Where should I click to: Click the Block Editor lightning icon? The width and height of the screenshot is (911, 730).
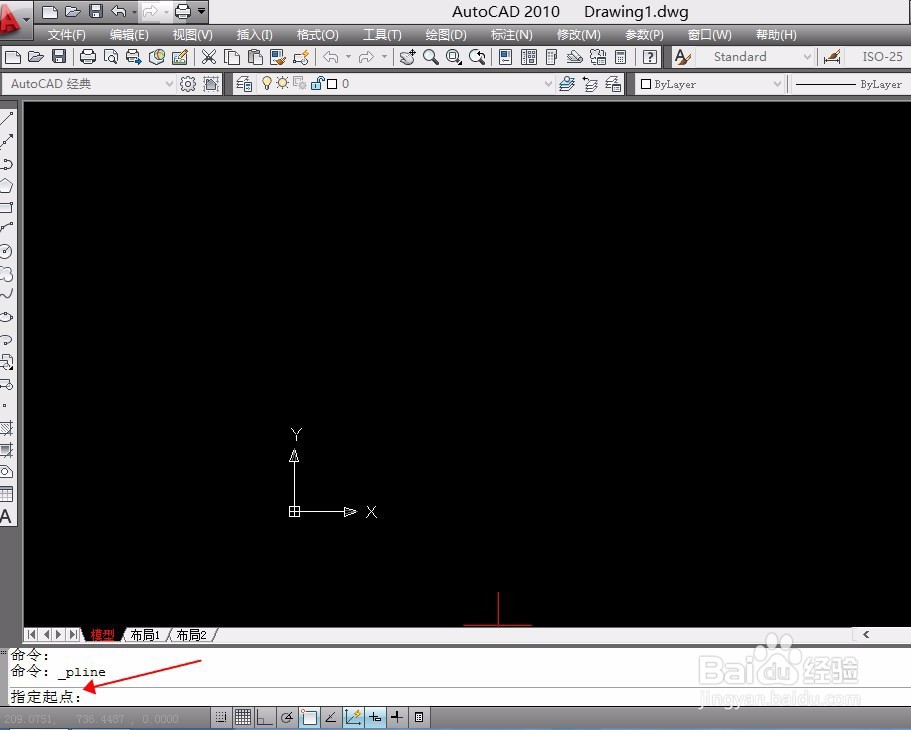pyautogui.click(x=302, y=57)
